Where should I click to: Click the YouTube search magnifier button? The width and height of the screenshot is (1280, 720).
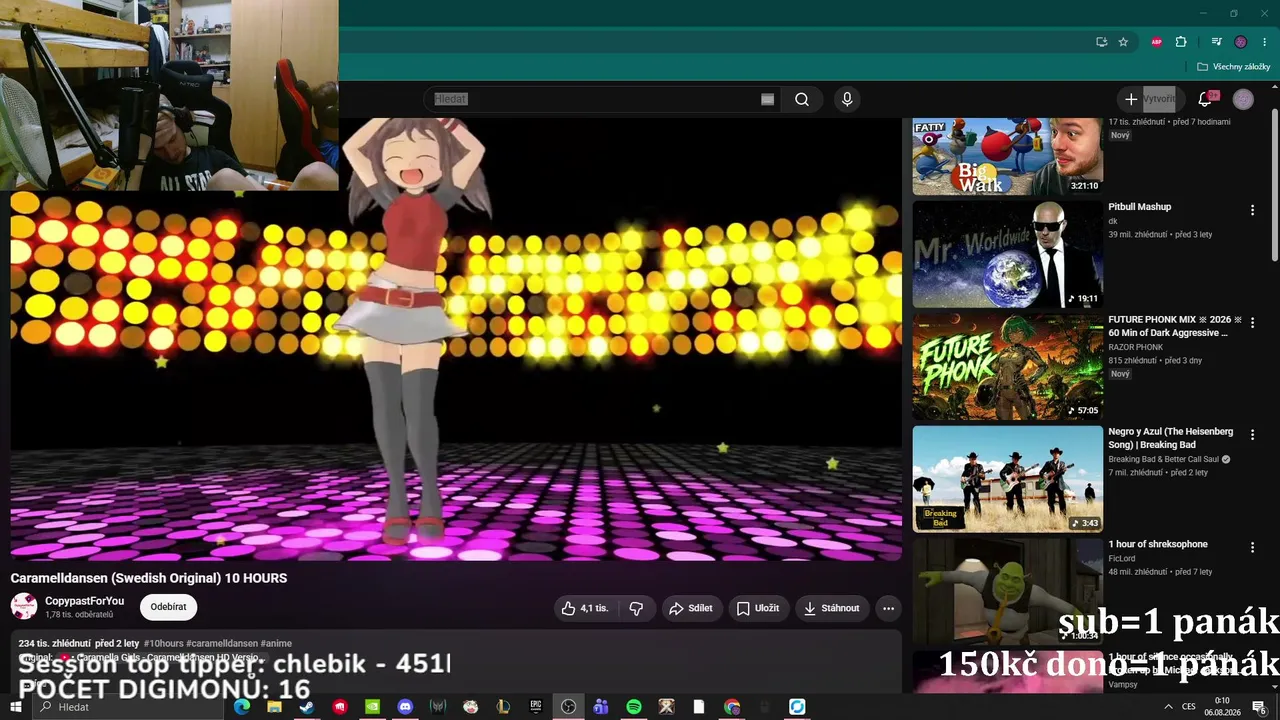coord(802,99)
